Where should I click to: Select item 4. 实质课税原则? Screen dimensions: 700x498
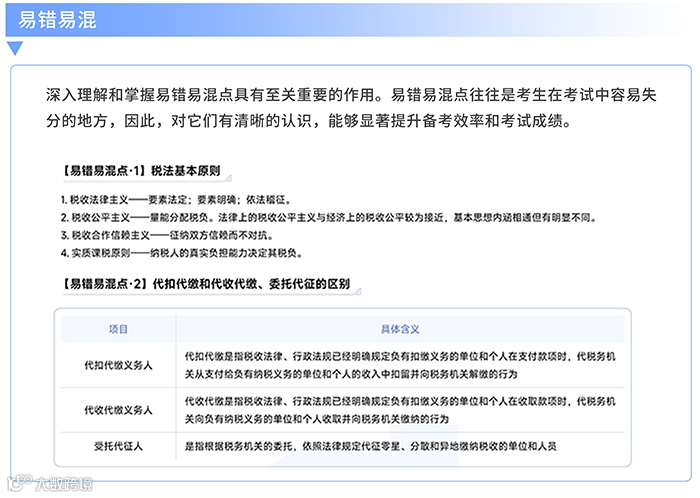pyautogui.click(x=182, y=253)
